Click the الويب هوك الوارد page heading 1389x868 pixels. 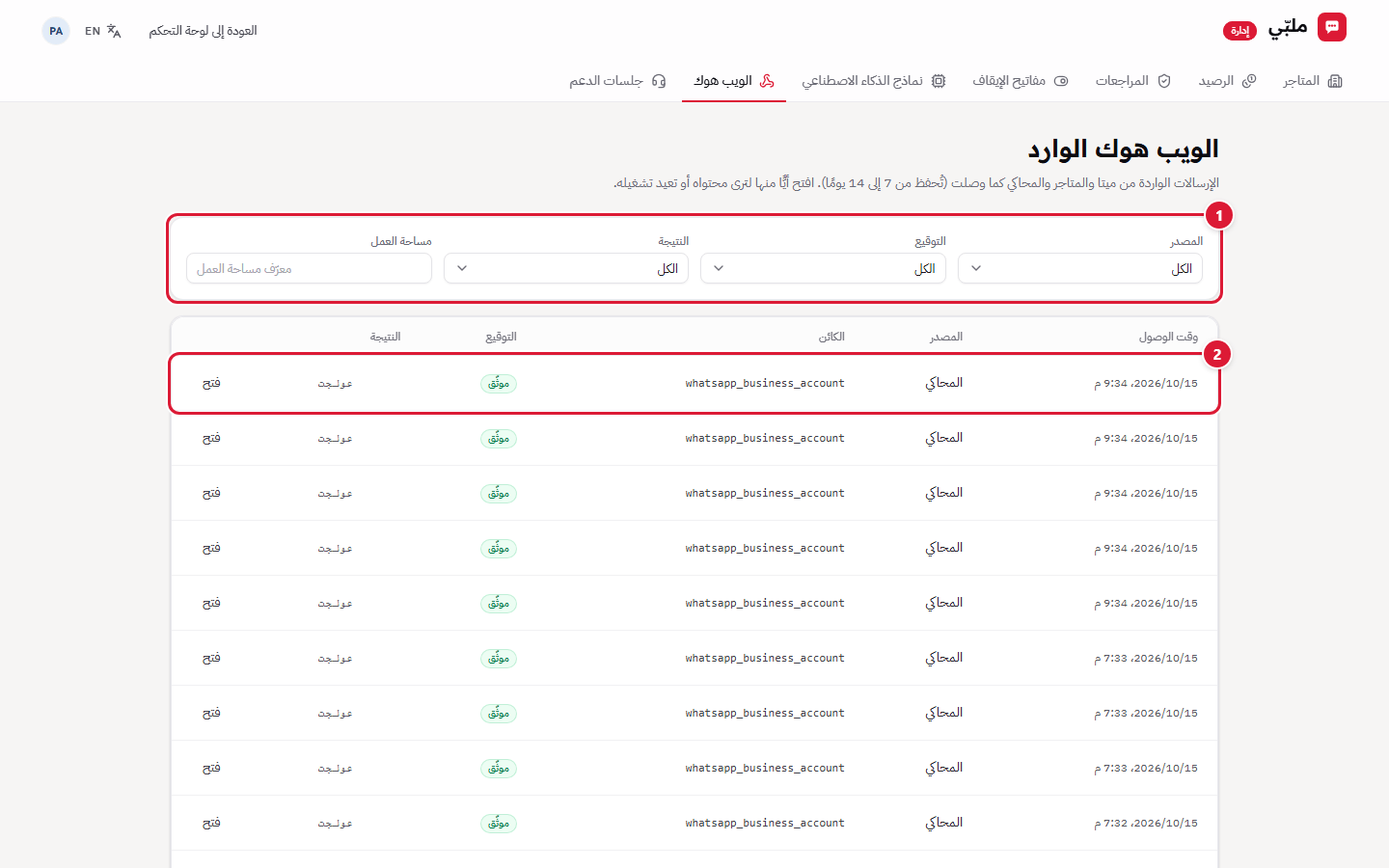(x=1123, y=149)
